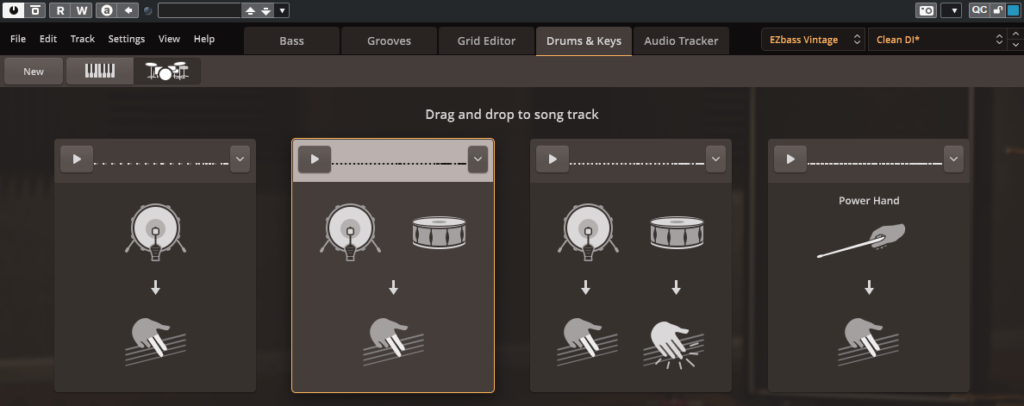The width and height of the screenshot is (1024, 406).
Task: Click the host preset name field
Action: pos(199,10)
